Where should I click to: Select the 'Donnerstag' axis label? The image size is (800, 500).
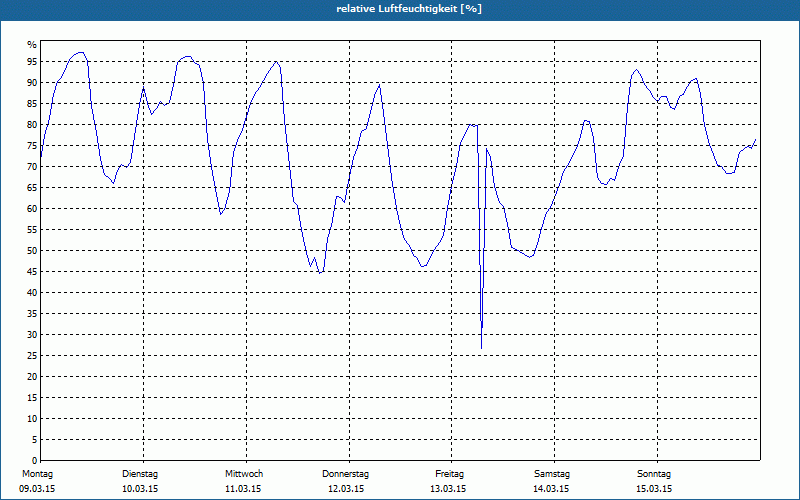point(345,474)
